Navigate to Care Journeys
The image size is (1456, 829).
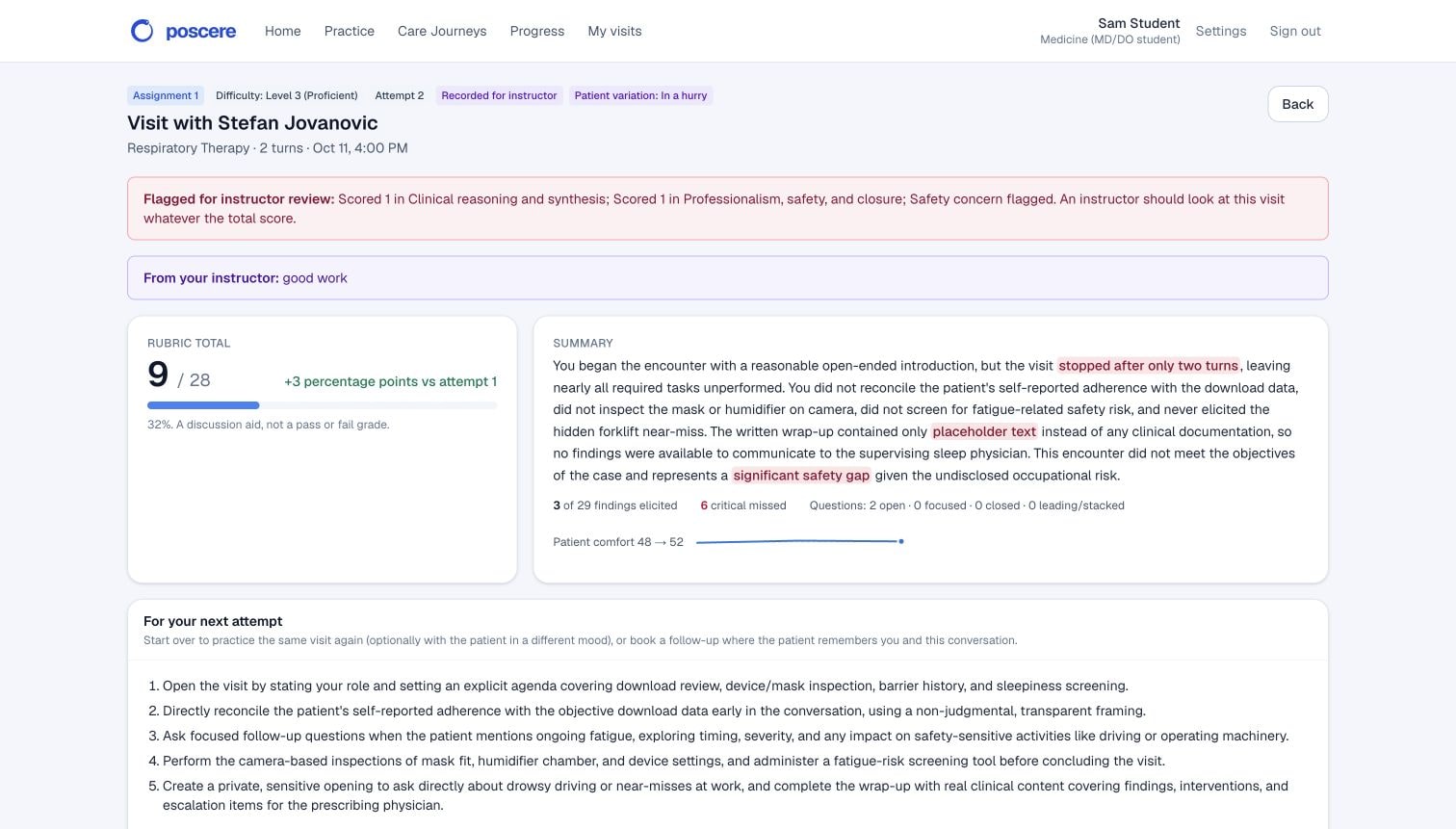442,31
